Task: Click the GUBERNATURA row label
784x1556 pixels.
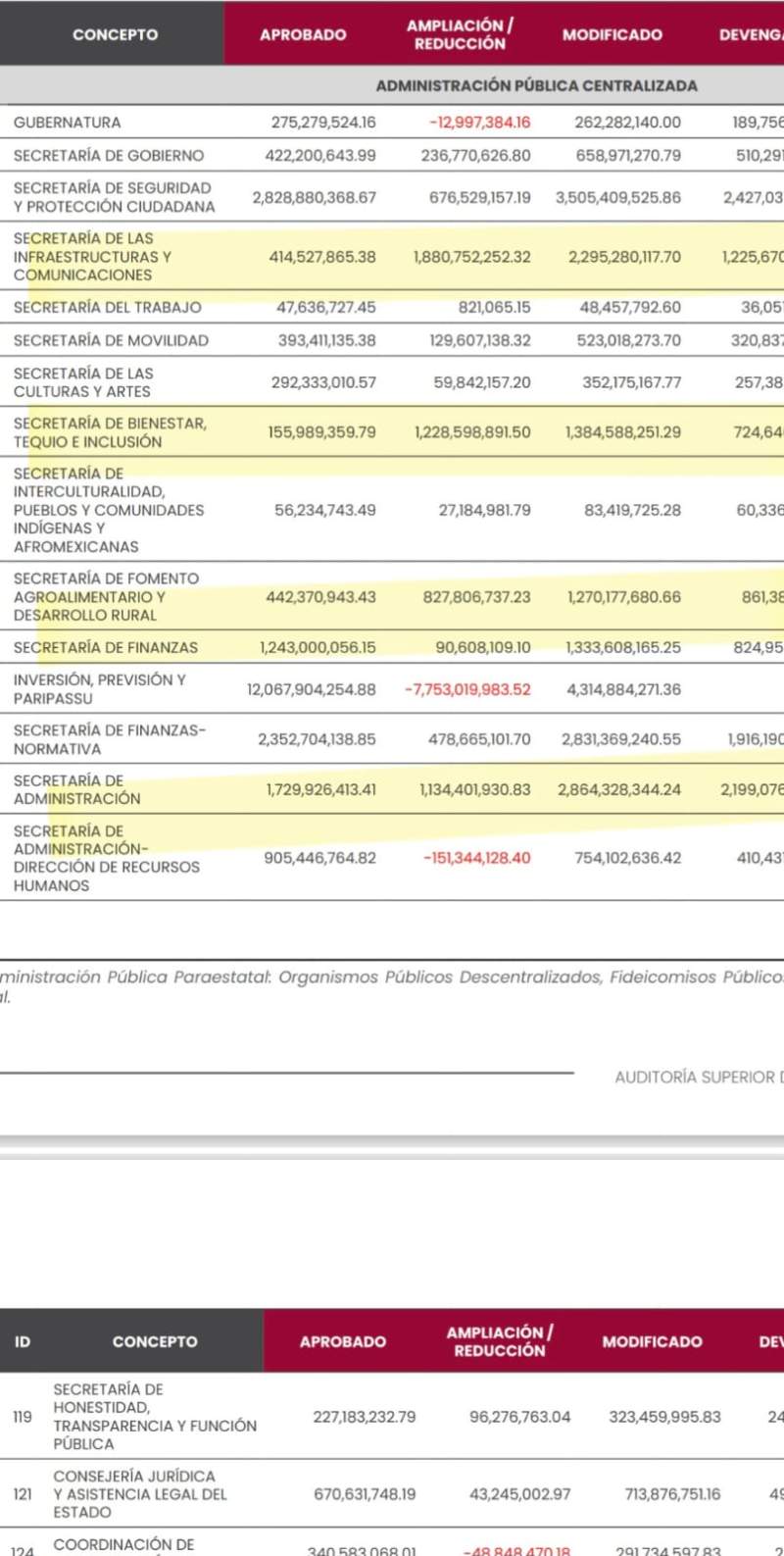Action: [x=68, y=123]
